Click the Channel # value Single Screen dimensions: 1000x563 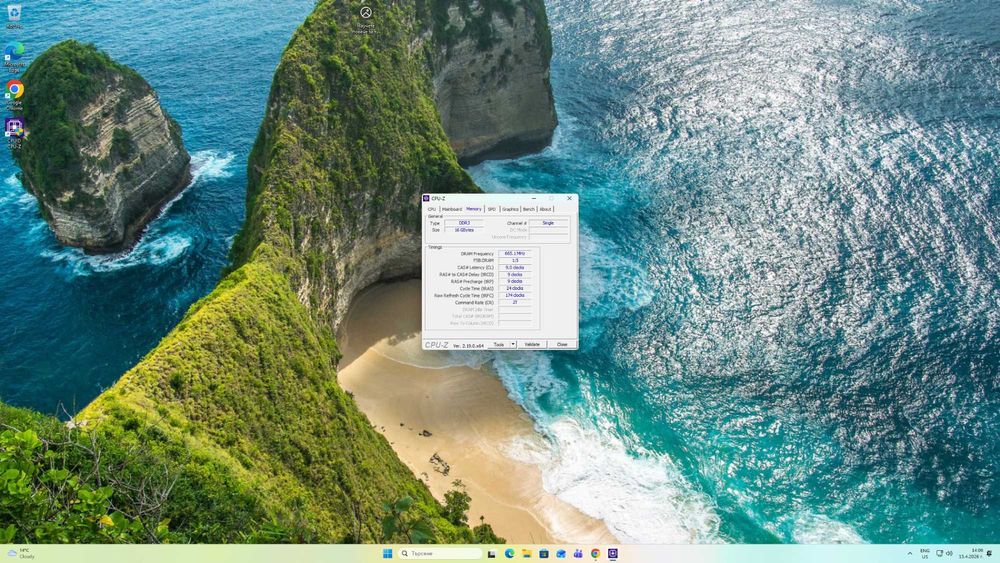click(548, 223)
